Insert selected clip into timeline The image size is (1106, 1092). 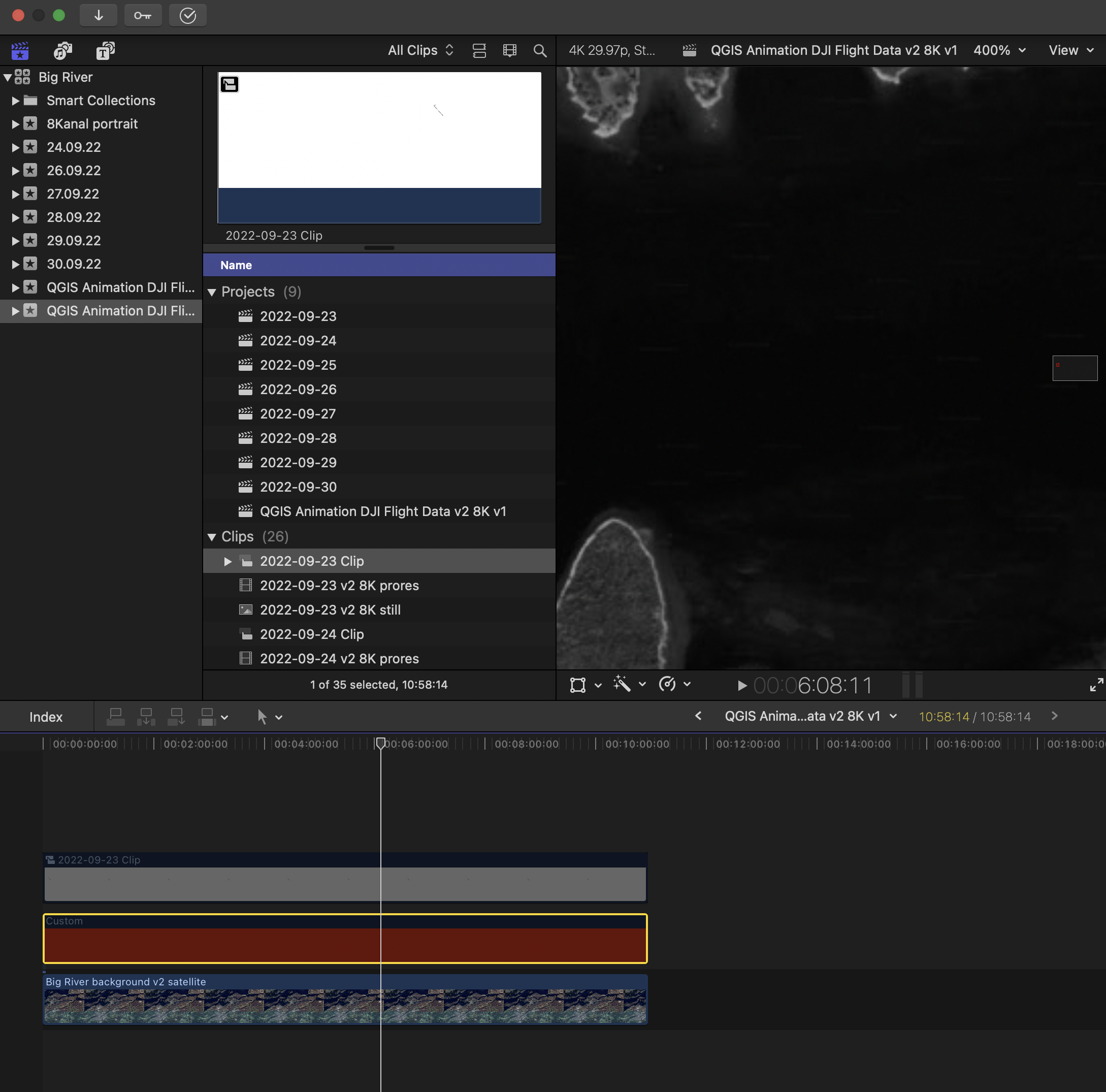click(x=146, y=716)
